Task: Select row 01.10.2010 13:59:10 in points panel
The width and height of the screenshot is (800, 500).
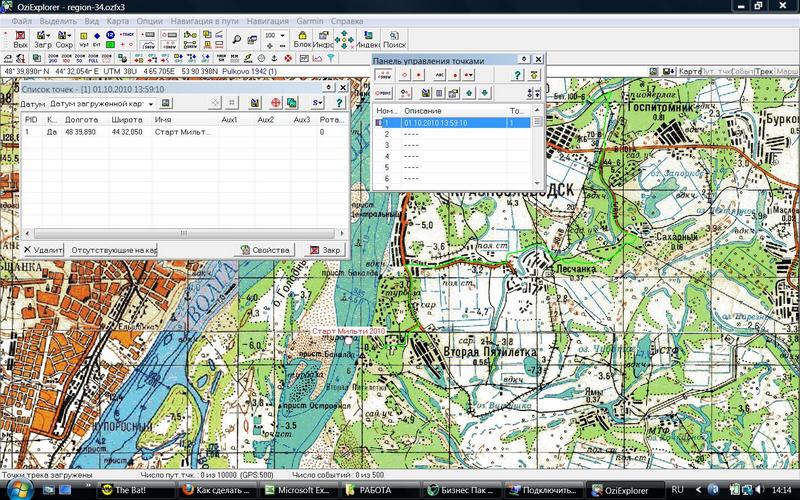Action: coord(452,123)
